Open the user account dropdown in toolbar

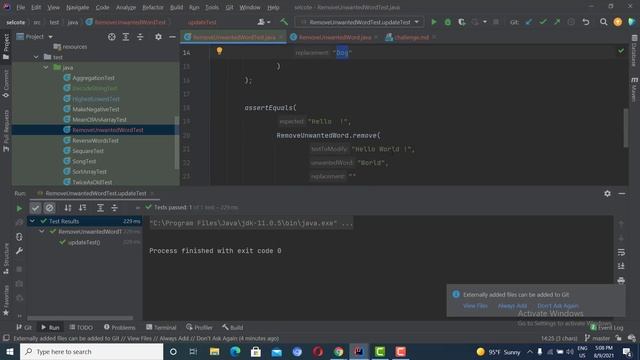pos(264,22)
